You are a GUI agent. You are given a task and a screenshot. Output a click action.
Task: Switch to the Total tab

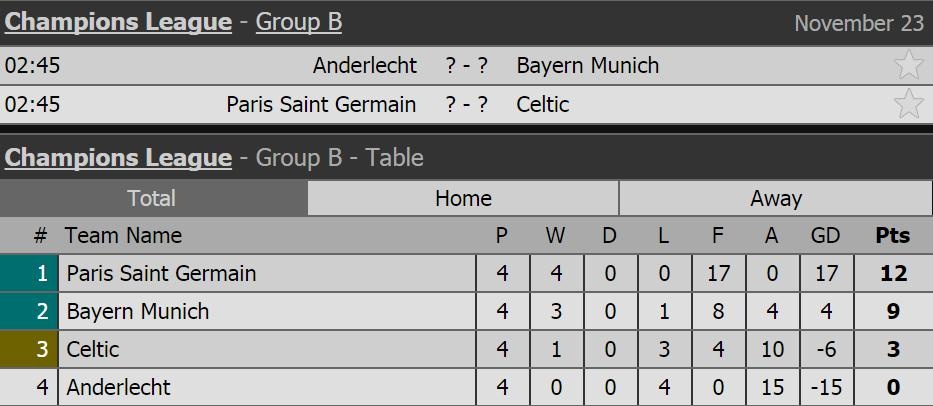(x=152, y=198)
